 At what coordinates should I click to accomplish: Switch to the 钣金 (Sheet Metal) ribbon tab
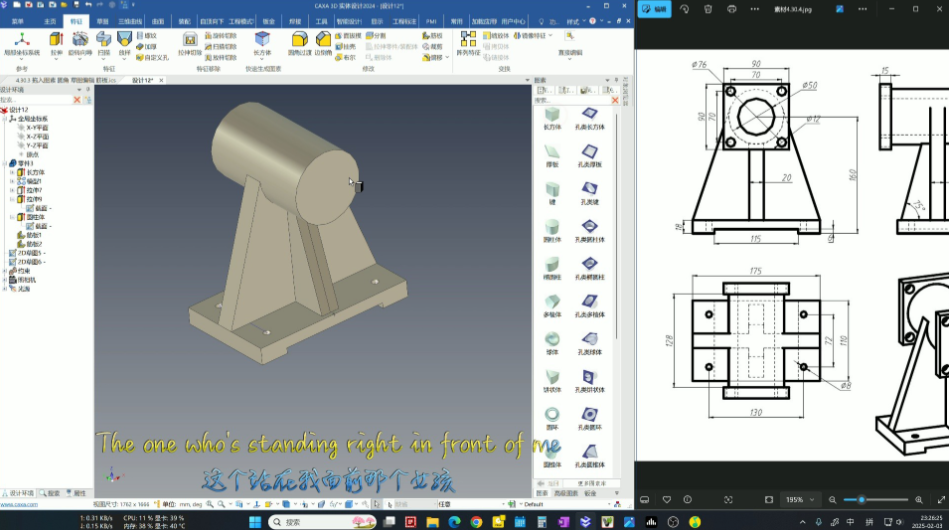[x=268, y=21]
